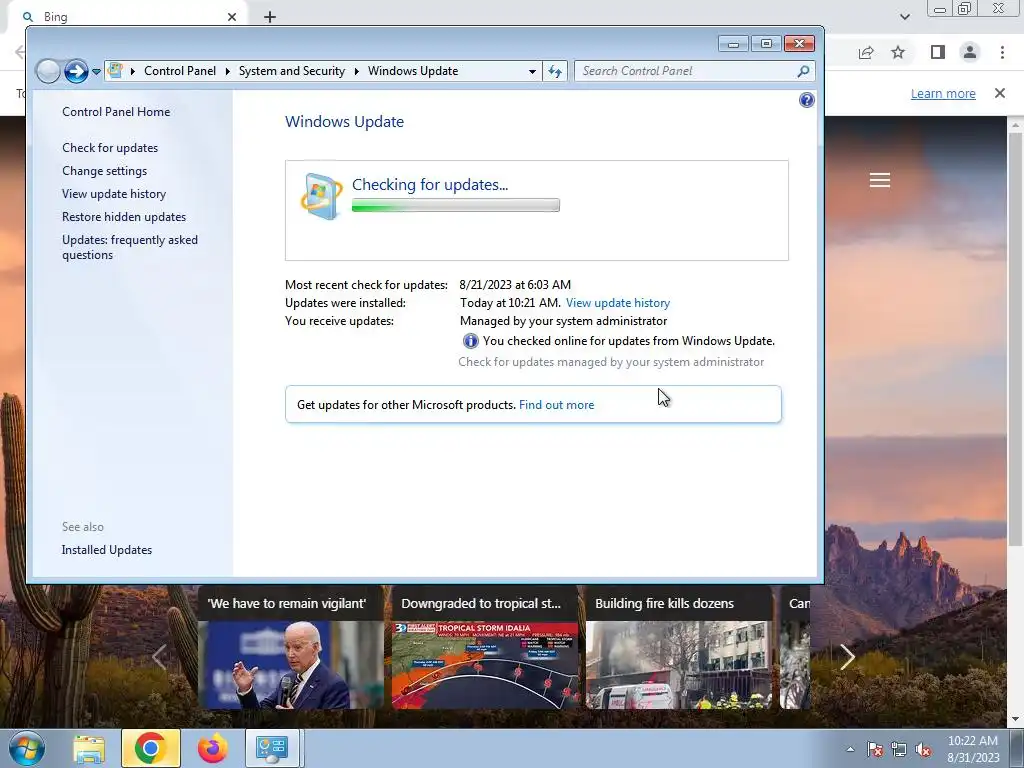The width and height of the screenshot is (1024, 768).
Task: Click the Control Panel icon in address bar
Action: pyautogui.click(x=116, y=71)
